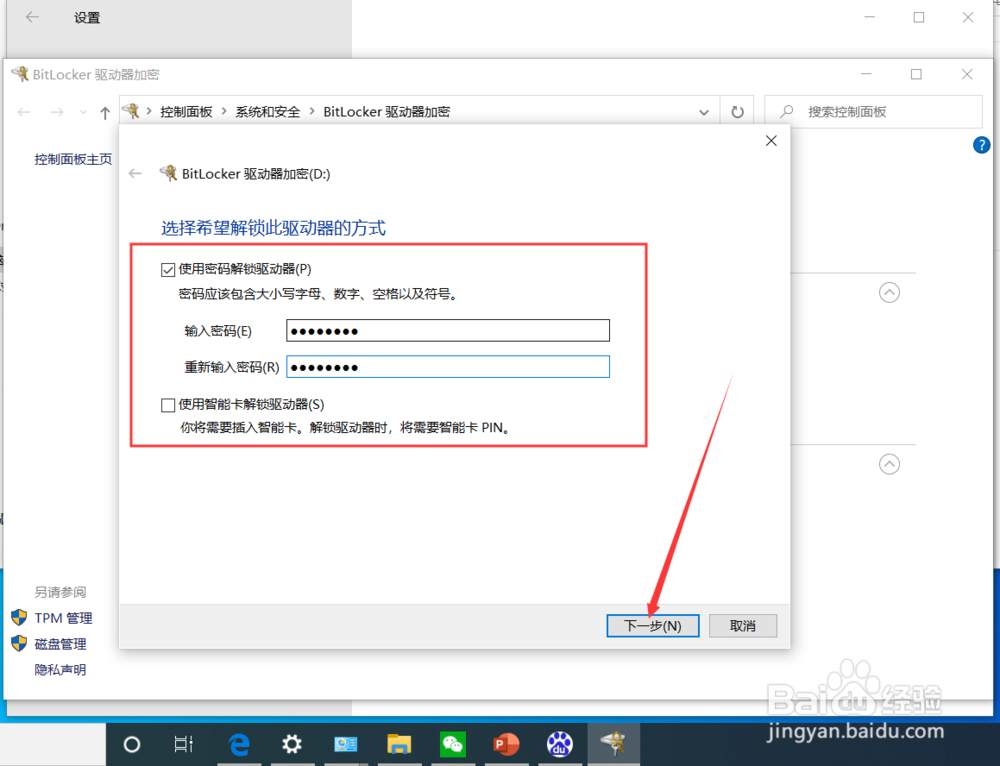Launch Microsoft Edge from taskbar

[239, 744]
